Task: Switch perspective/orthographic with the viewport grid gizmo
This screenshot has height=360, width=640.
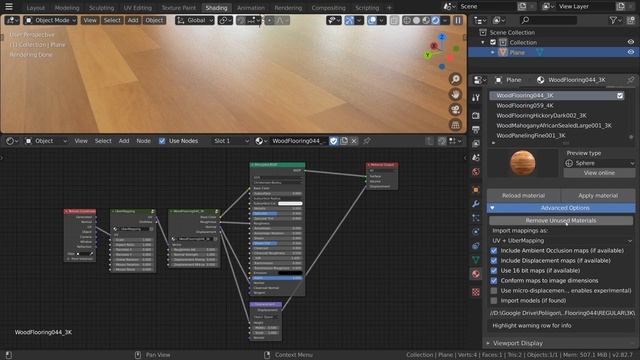Action: click(455, 125)
